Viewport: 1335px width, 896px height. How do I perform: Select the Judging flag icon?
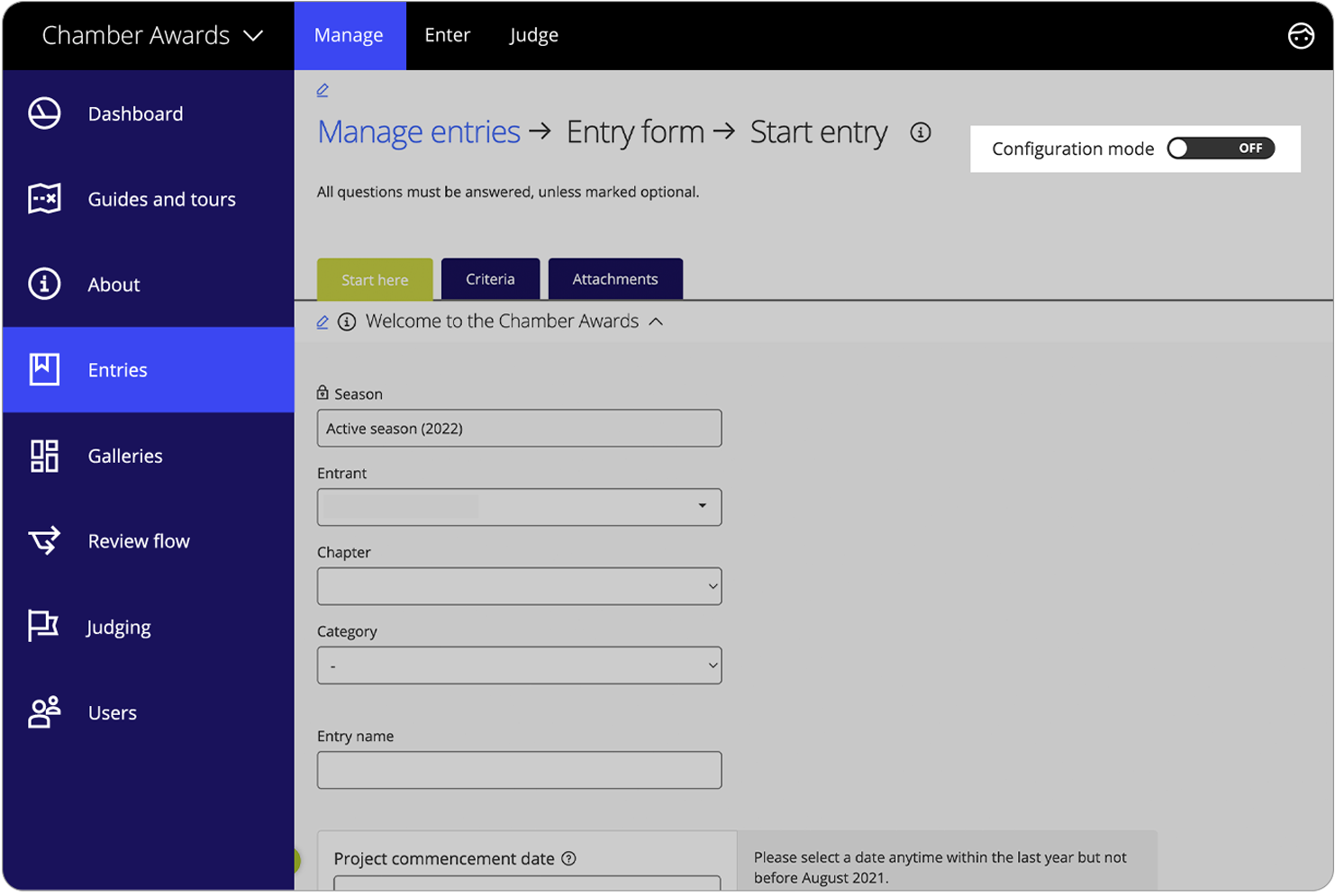click(x=43, y=626)
